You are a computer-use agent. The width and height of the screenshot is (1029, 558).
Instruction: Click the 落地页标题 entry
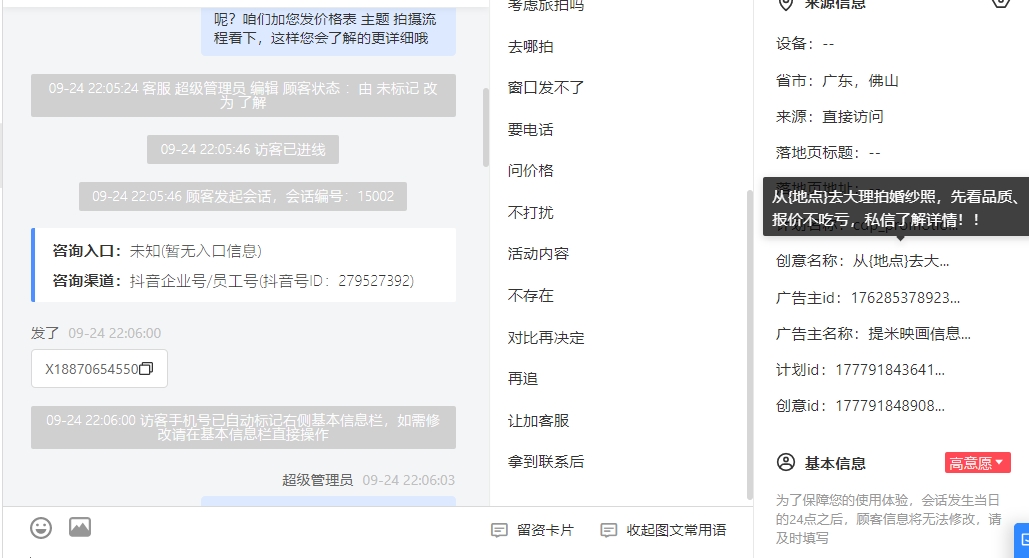tap(828, 153)
